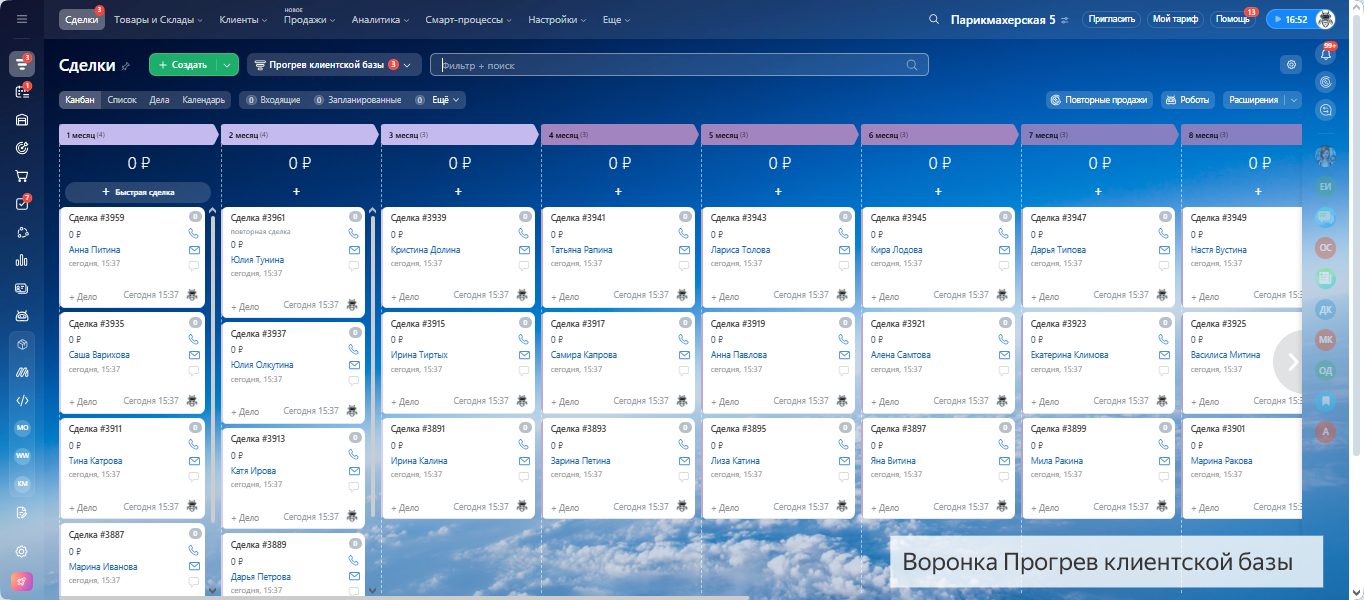1364x600 pixels.
Task: Open contact Татьяна Рапина link
Action: pos(581,250)
